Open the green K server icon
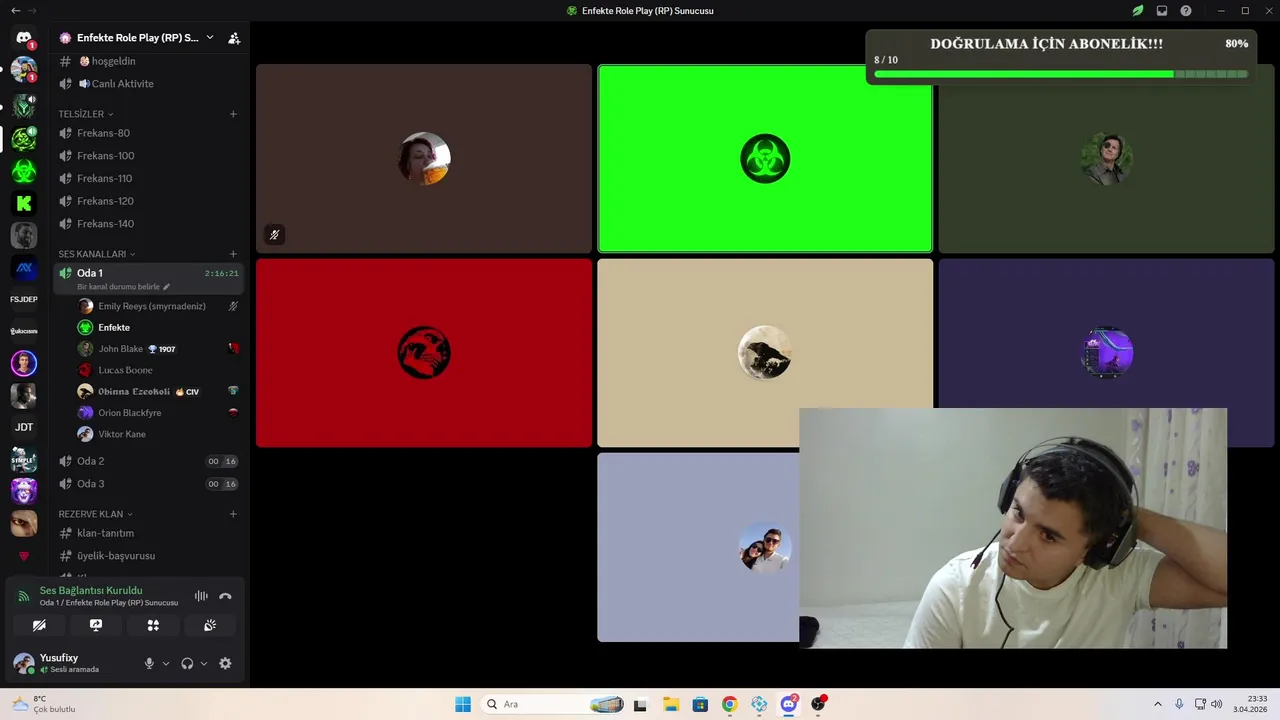Viewport: 1280px width, 720px height. click(x=24, y=203)
